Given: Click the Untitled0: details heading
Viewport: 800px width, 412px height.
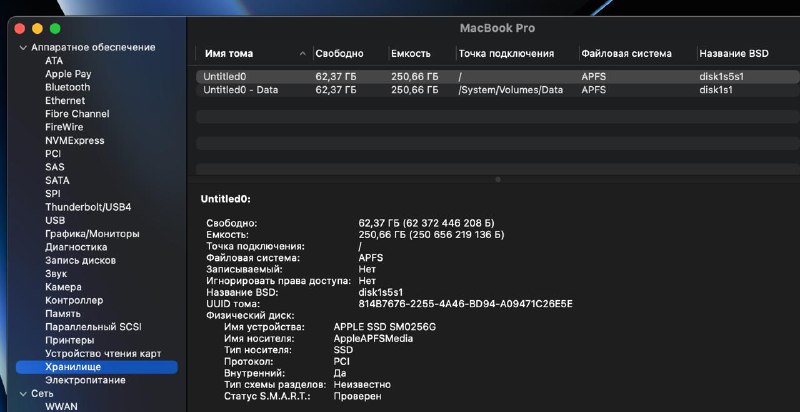Looking at the screenshot, I should (x=226, y=199).
